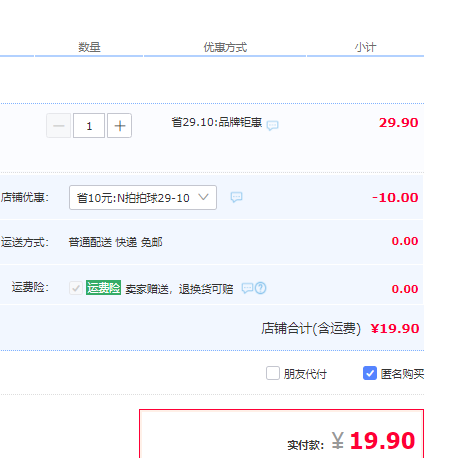
Task: Click the 数量 column header
Action: point(89,47)
